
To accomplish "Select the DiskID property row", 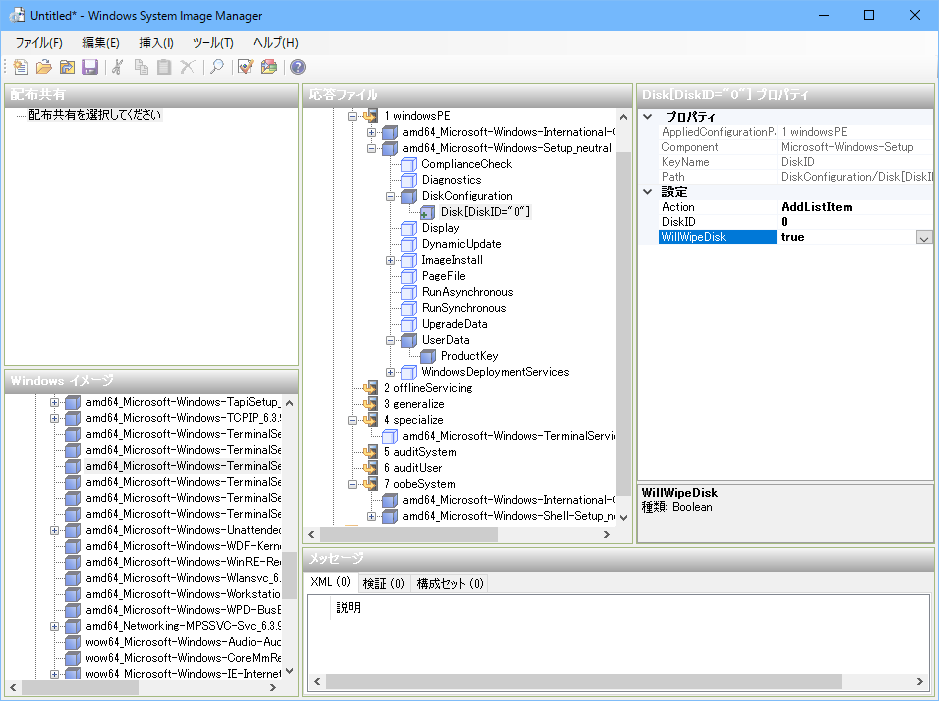I will coord(795,222).
